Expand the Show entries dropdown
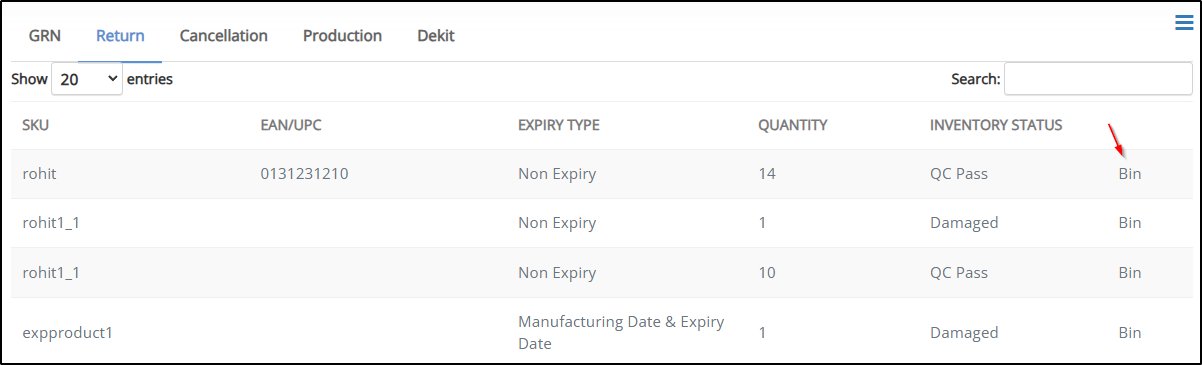The image size is (1202, 365). [x=87, y=79]
